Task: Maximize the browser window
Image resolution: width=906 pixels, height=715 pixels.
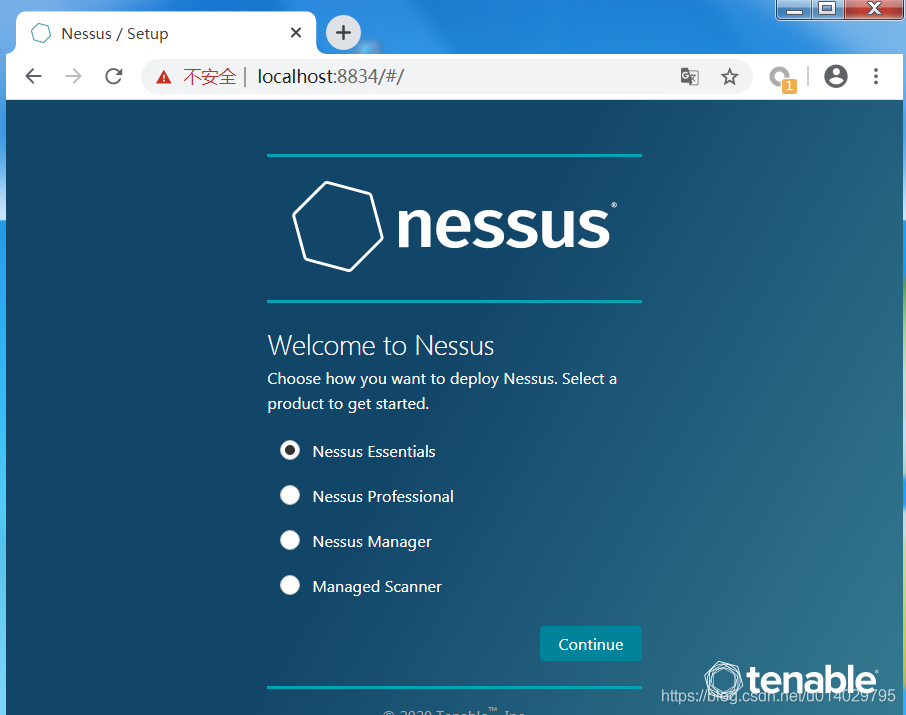Action: click(x=827, y=9)
